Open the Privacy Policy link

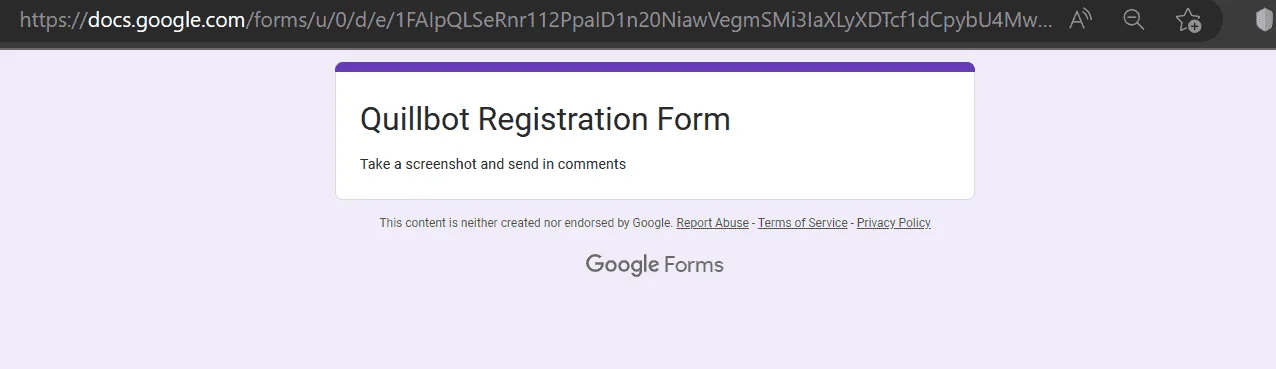[893, 223]
